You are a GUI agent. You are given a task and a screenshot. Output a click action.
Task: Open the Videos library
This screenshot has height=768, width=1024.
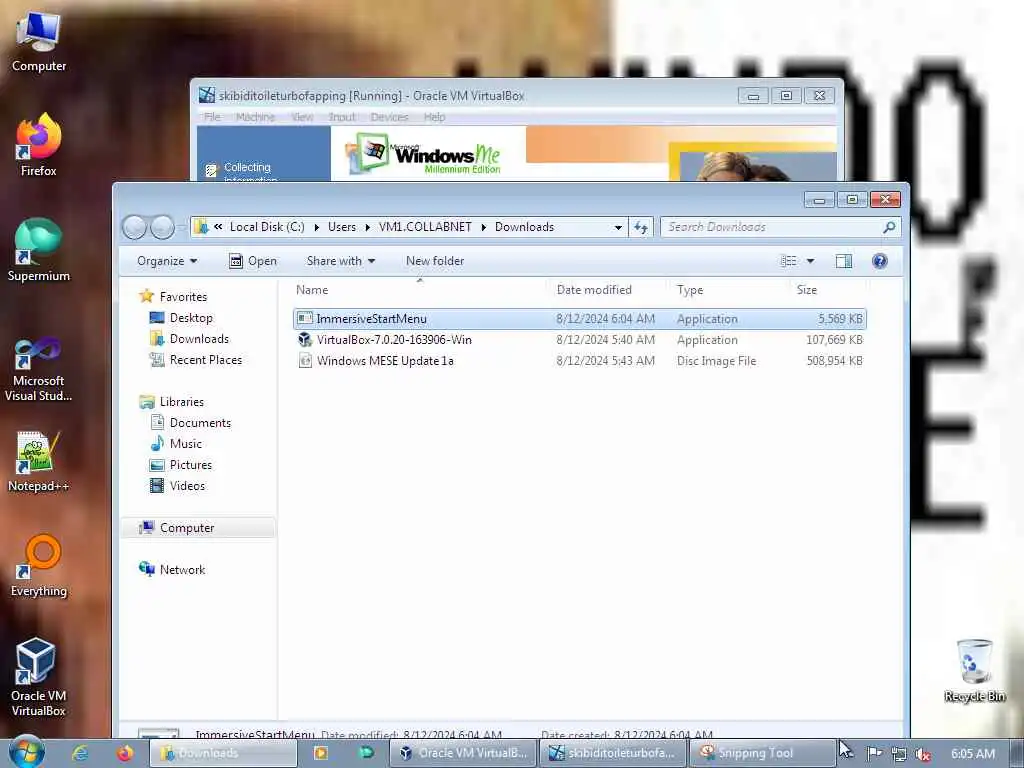tap(178, 486)
